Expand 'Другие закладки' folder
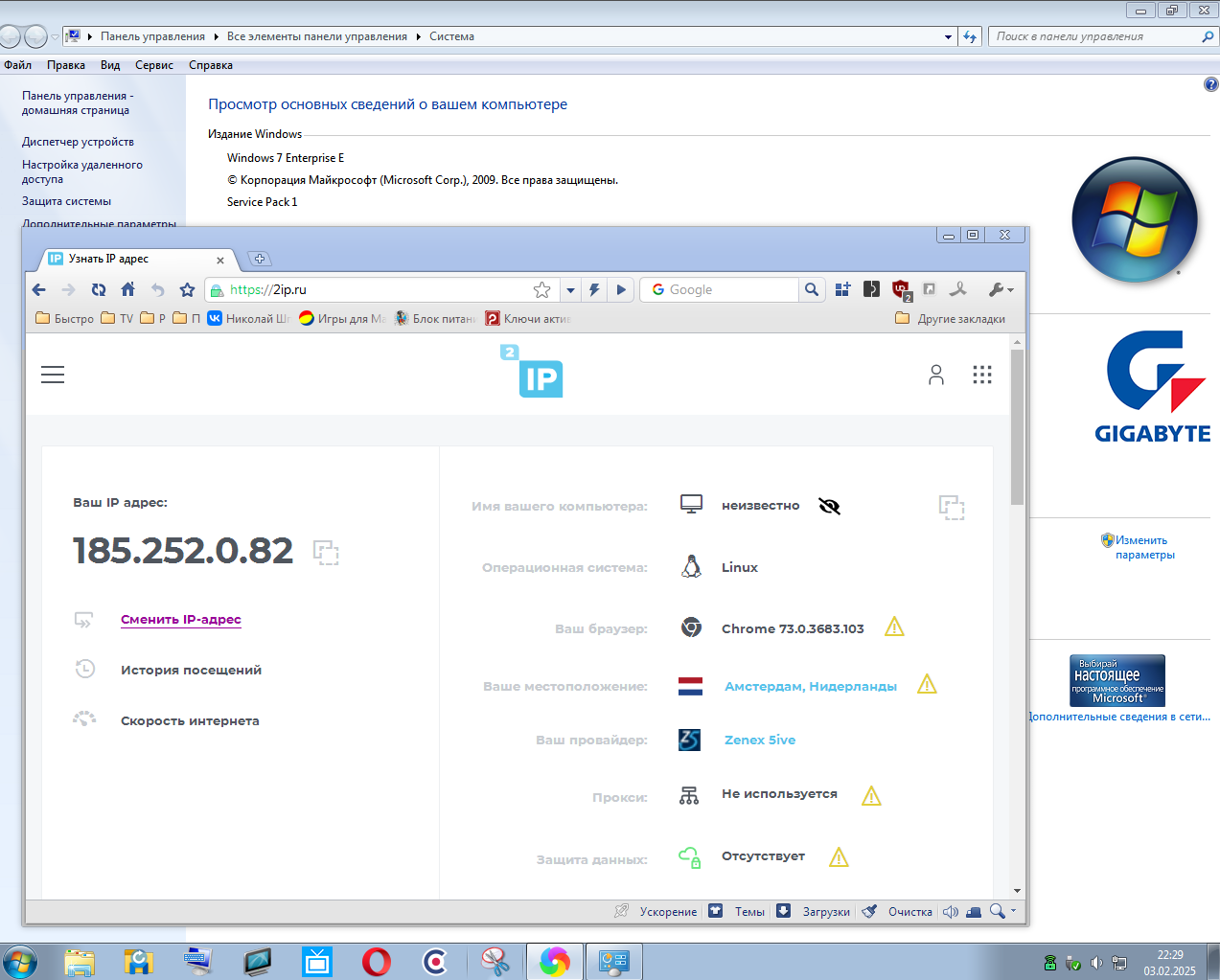Screen dimensions: 1220x980 coord(950,319)
